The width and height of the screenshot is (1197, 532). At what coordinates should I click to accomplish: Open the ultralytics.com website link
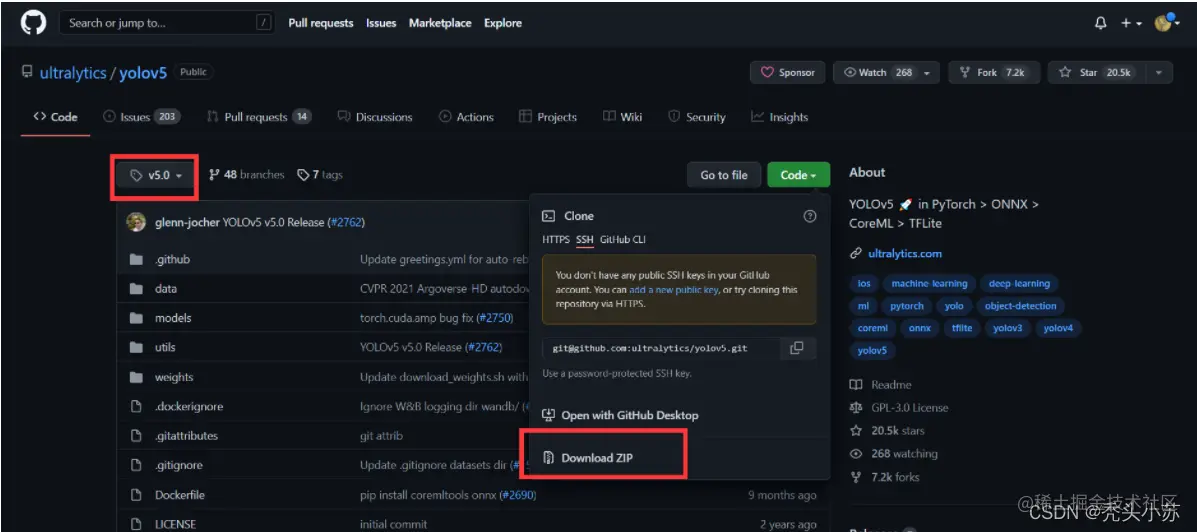904,253
